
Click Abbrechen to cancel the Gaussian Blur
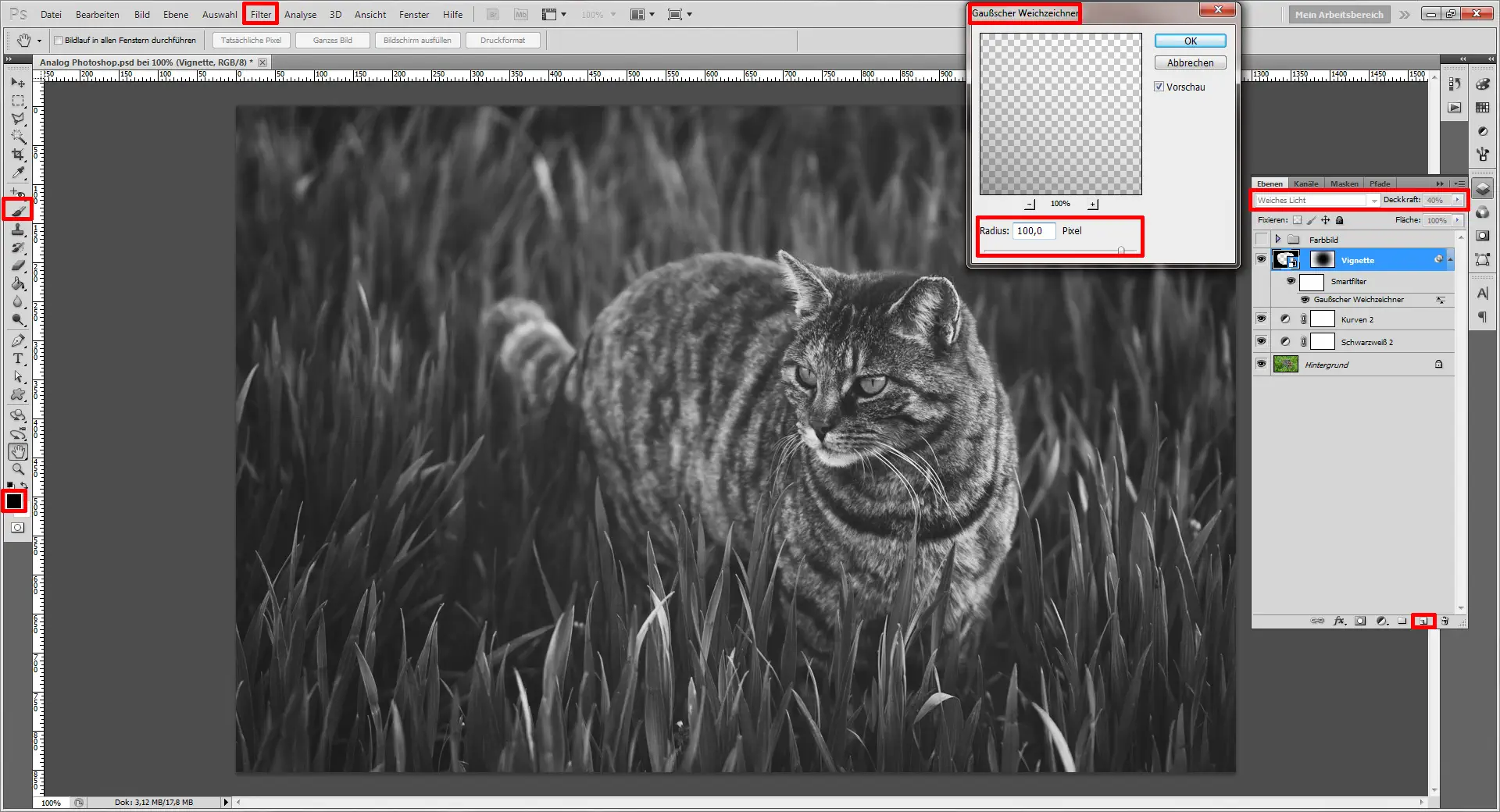pyautogui.click(x=1189, y=62)
